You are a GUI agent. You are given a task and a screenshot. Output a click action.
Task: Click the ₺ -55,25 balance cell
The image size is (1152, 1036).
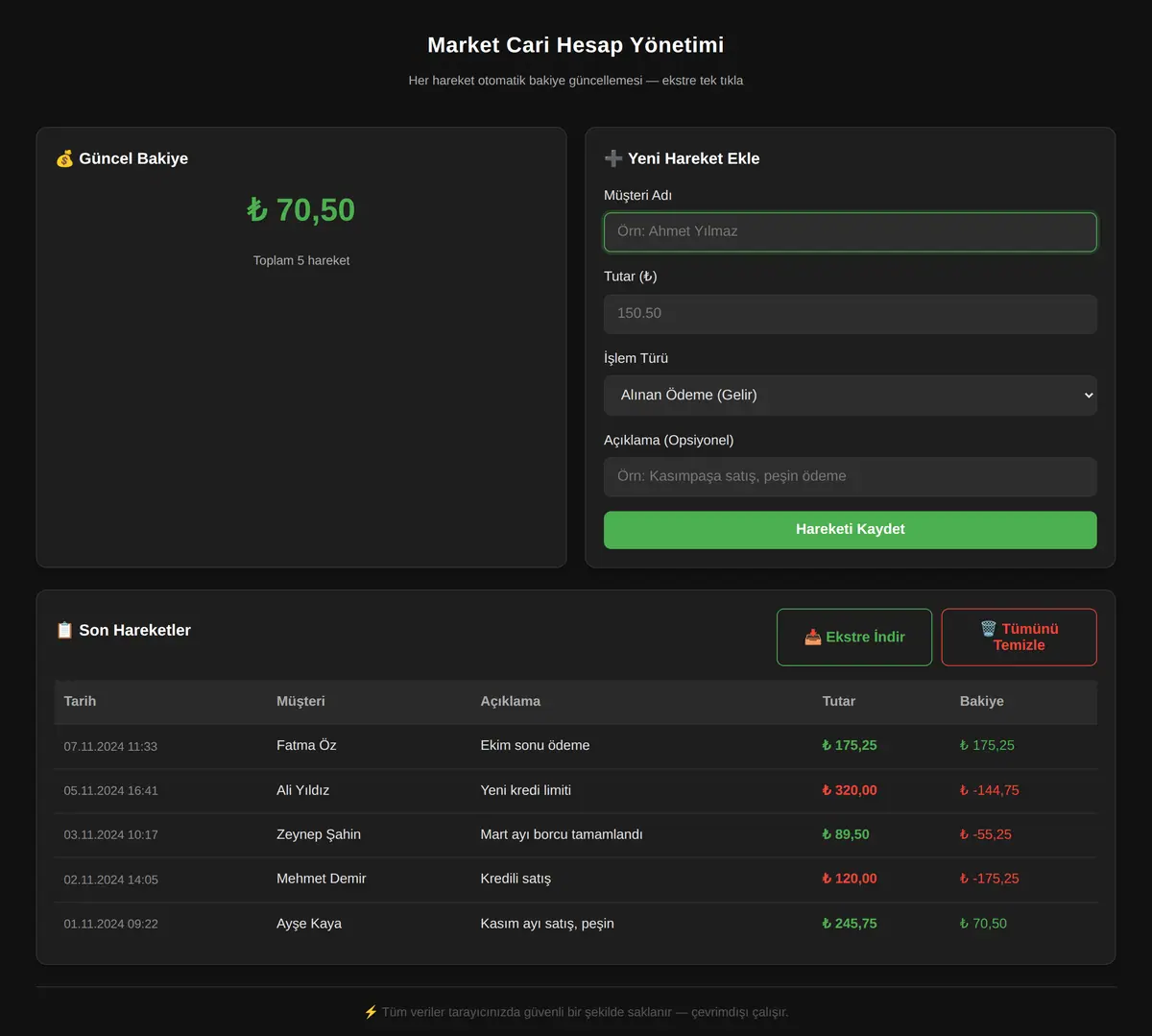pos(985,834)
